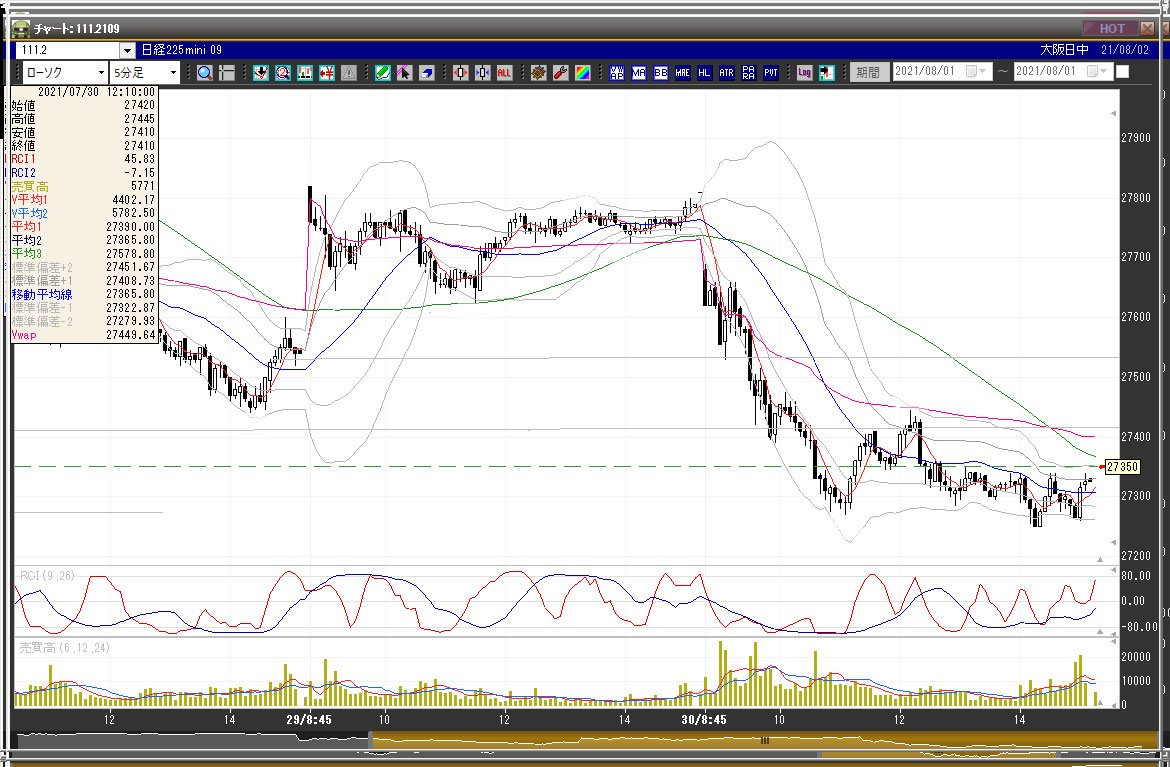Click the 売買高 (6,12,24) volume label
Viewport: 1170px width, 767px height.
pyautogui.click(x=64, y=648)
